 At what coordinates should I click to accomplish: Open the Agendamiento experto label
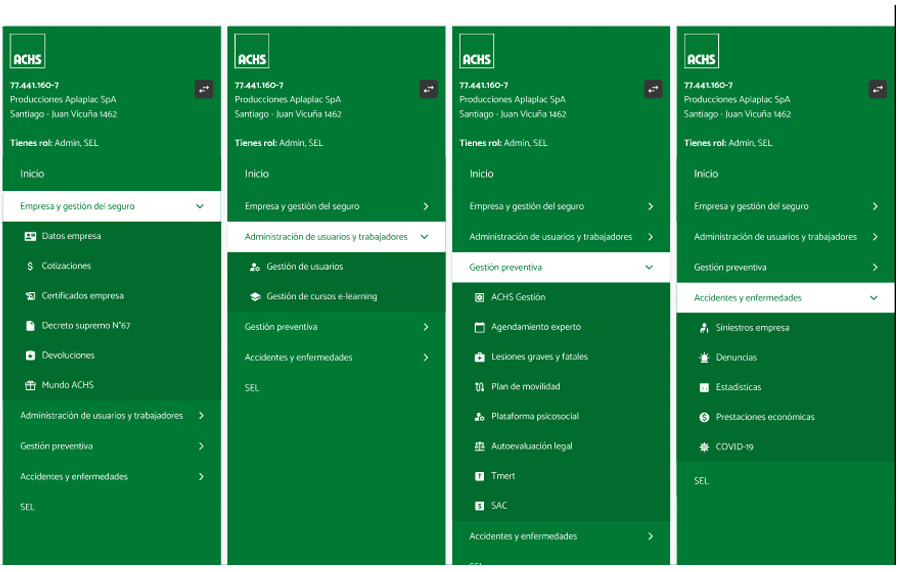coord(536,327)
